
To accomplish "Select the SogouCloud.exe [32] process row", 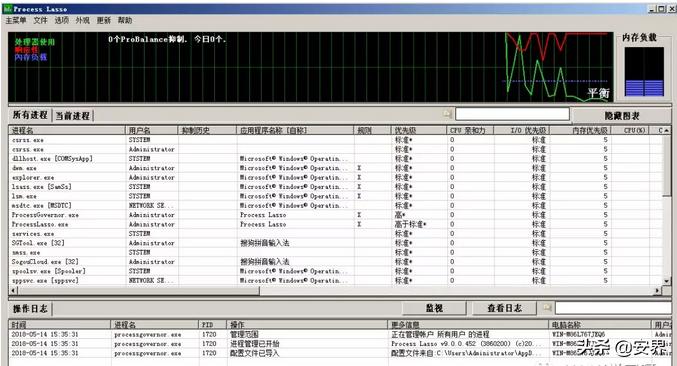I will coord(335,262).
